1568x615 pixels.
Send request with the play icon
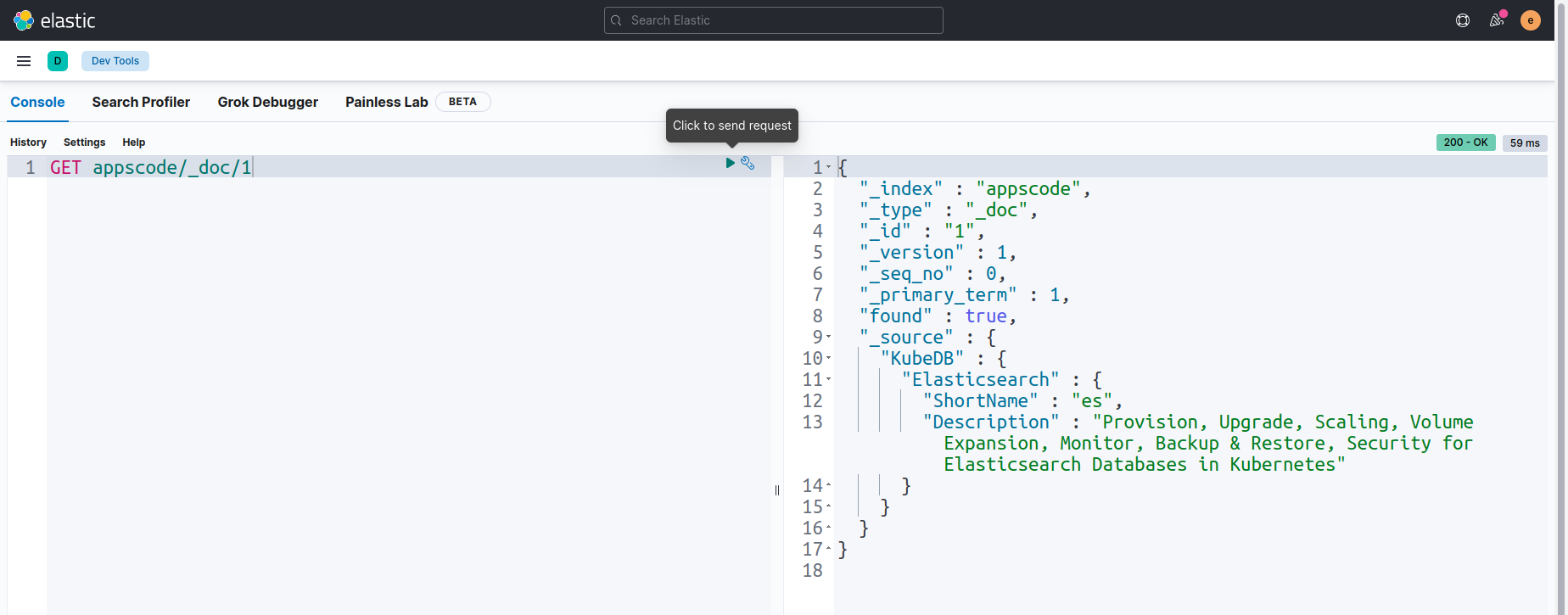tap(730, 163)
